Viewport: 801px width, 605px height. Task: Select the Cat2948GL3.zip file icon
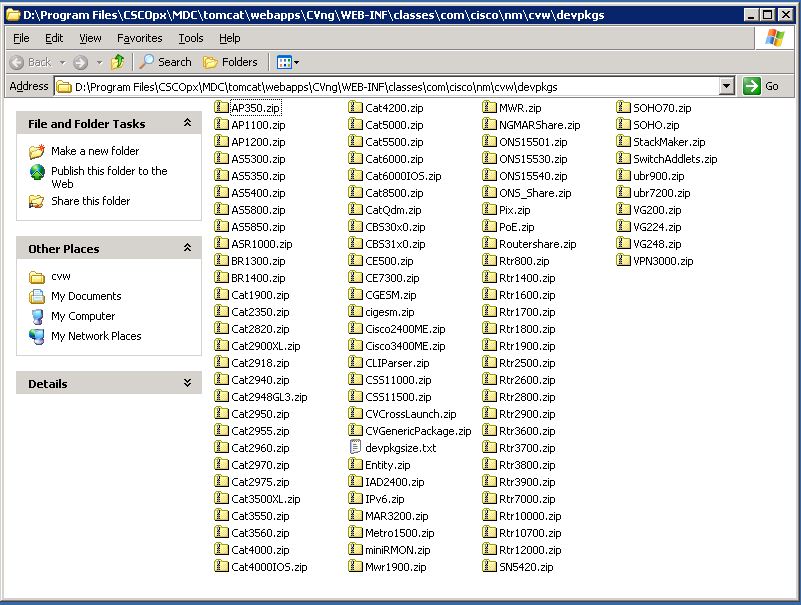(221, 396)
